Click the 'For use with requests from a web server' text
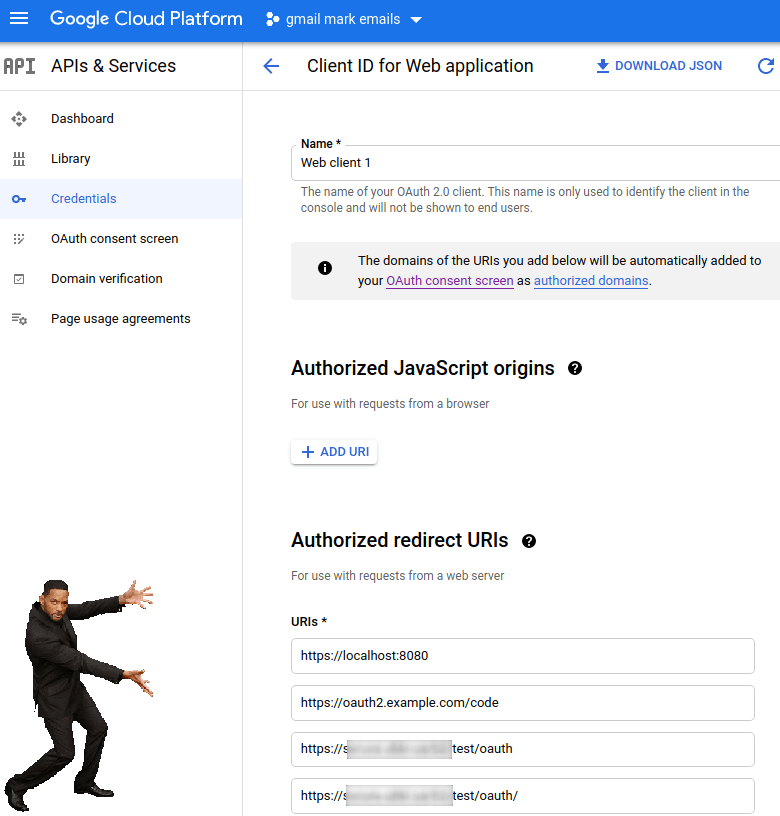 point(398,576)
